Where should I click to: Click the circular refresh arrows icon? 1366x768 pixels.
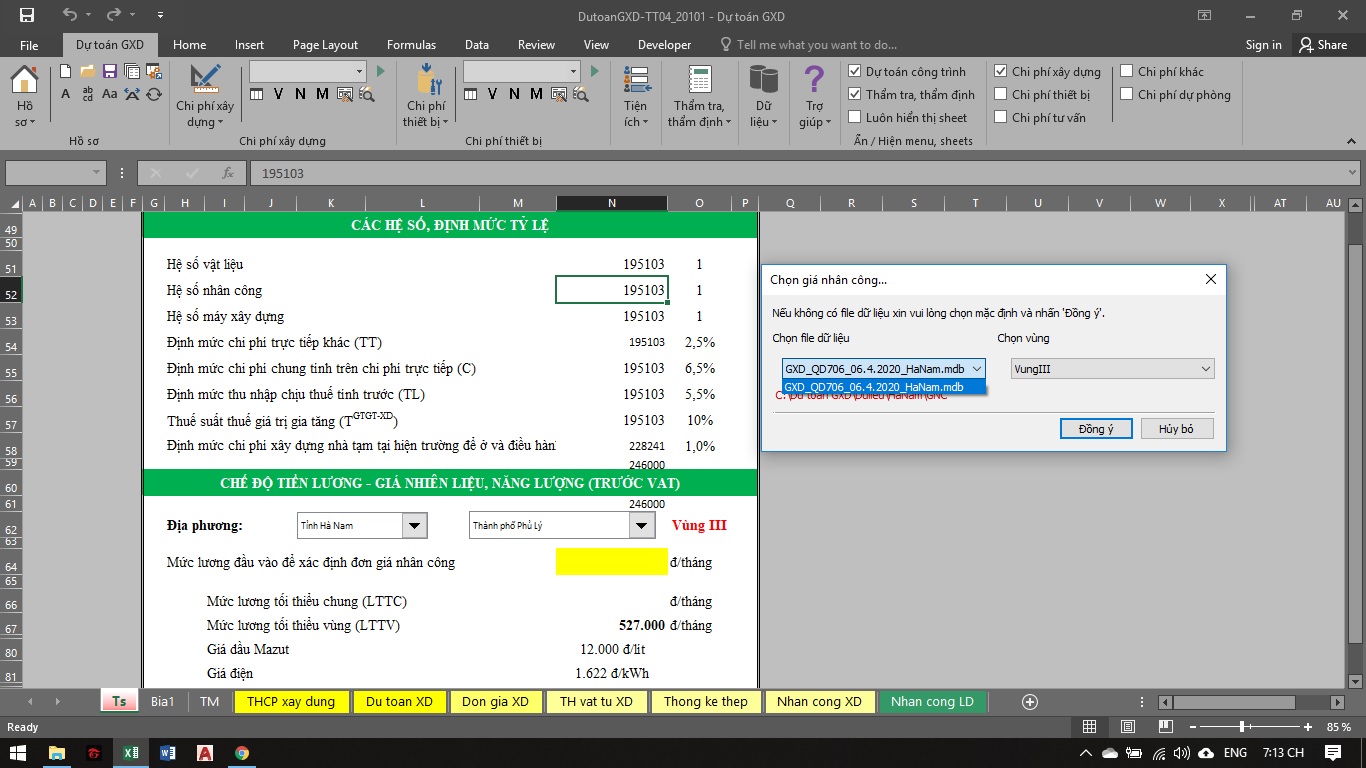point(154,94)
